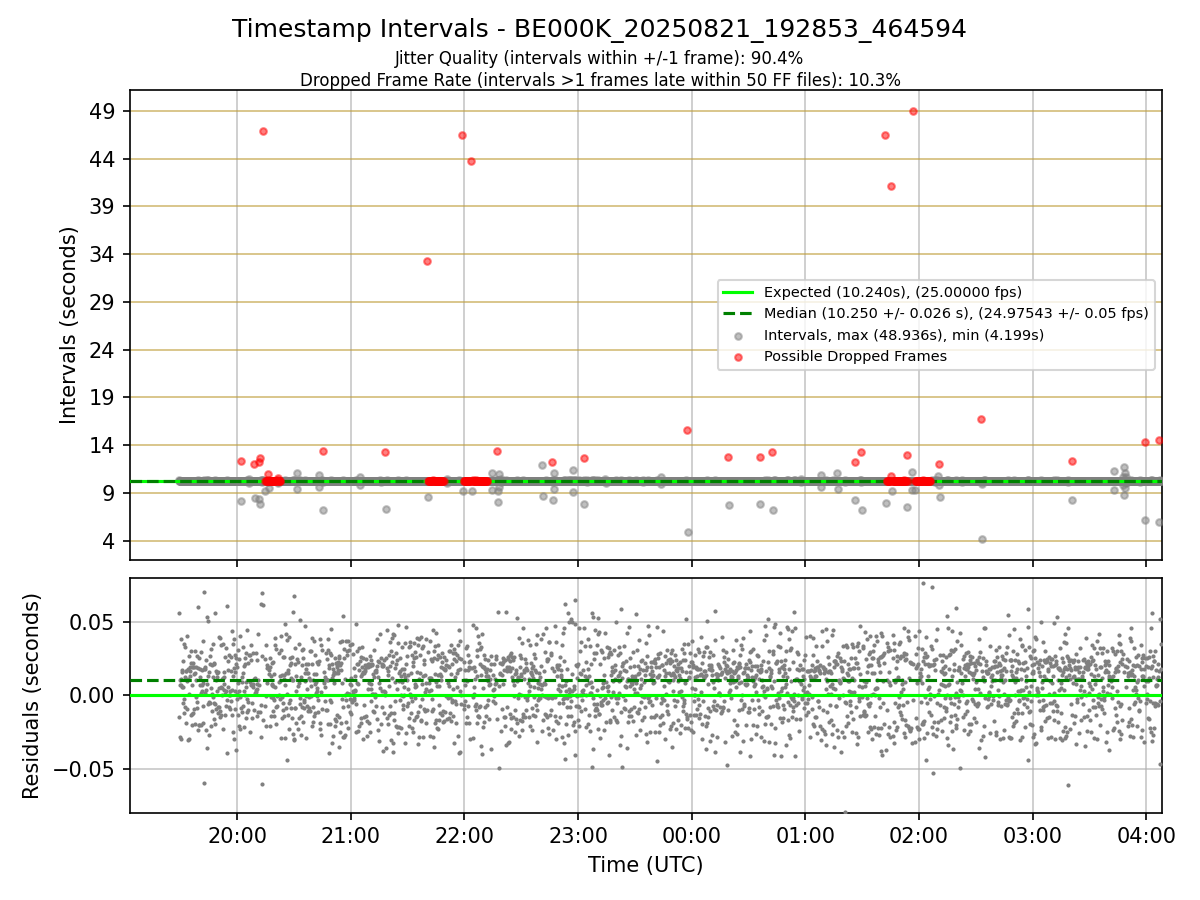Click the x-axis tick label '22:00'
This screenshot has height=900, width=1200.
pos(464,834)
